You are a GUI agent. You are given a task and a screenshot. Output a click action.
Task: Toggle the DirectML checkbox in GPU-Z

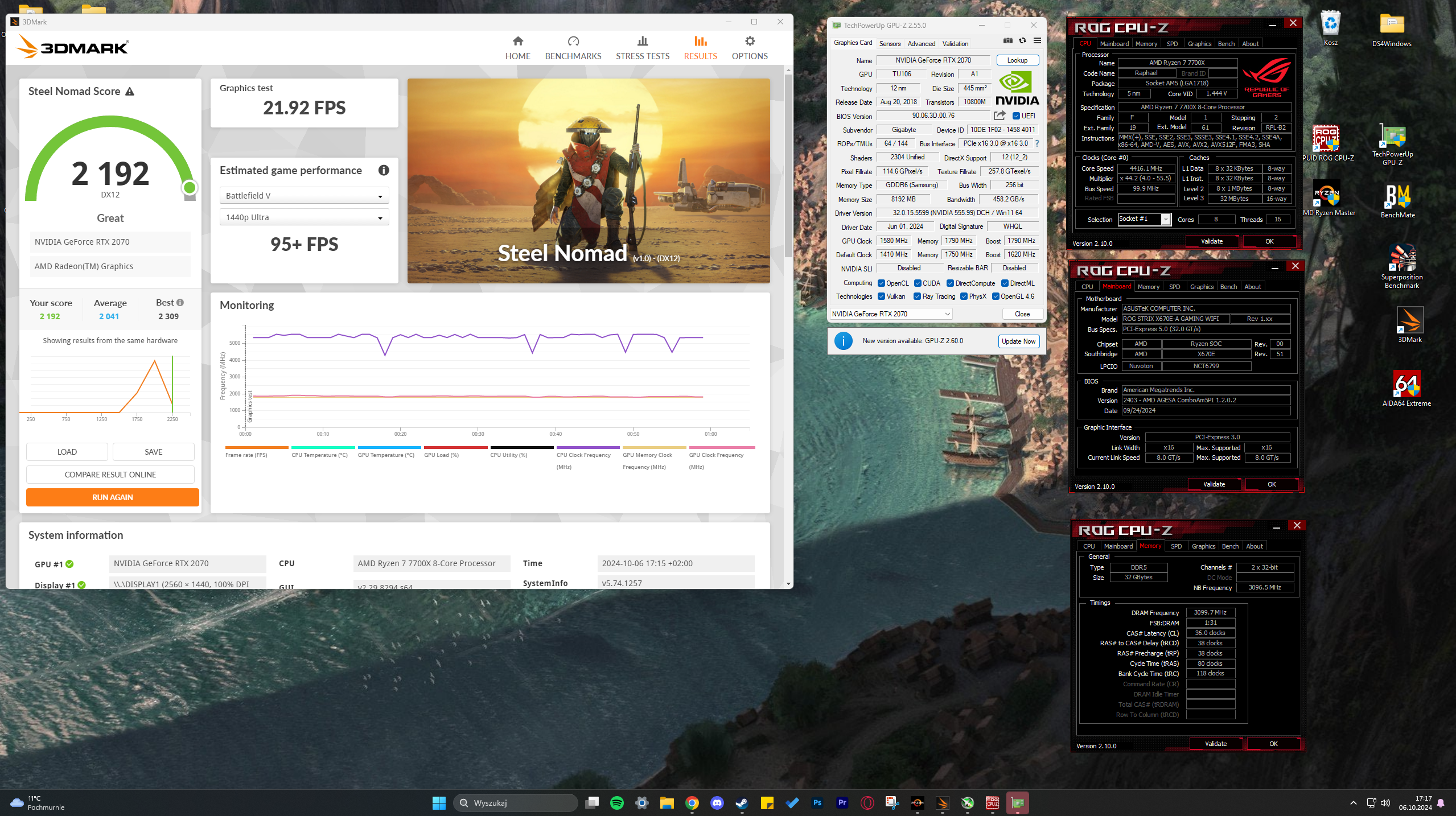click(x=1005, y=283)
